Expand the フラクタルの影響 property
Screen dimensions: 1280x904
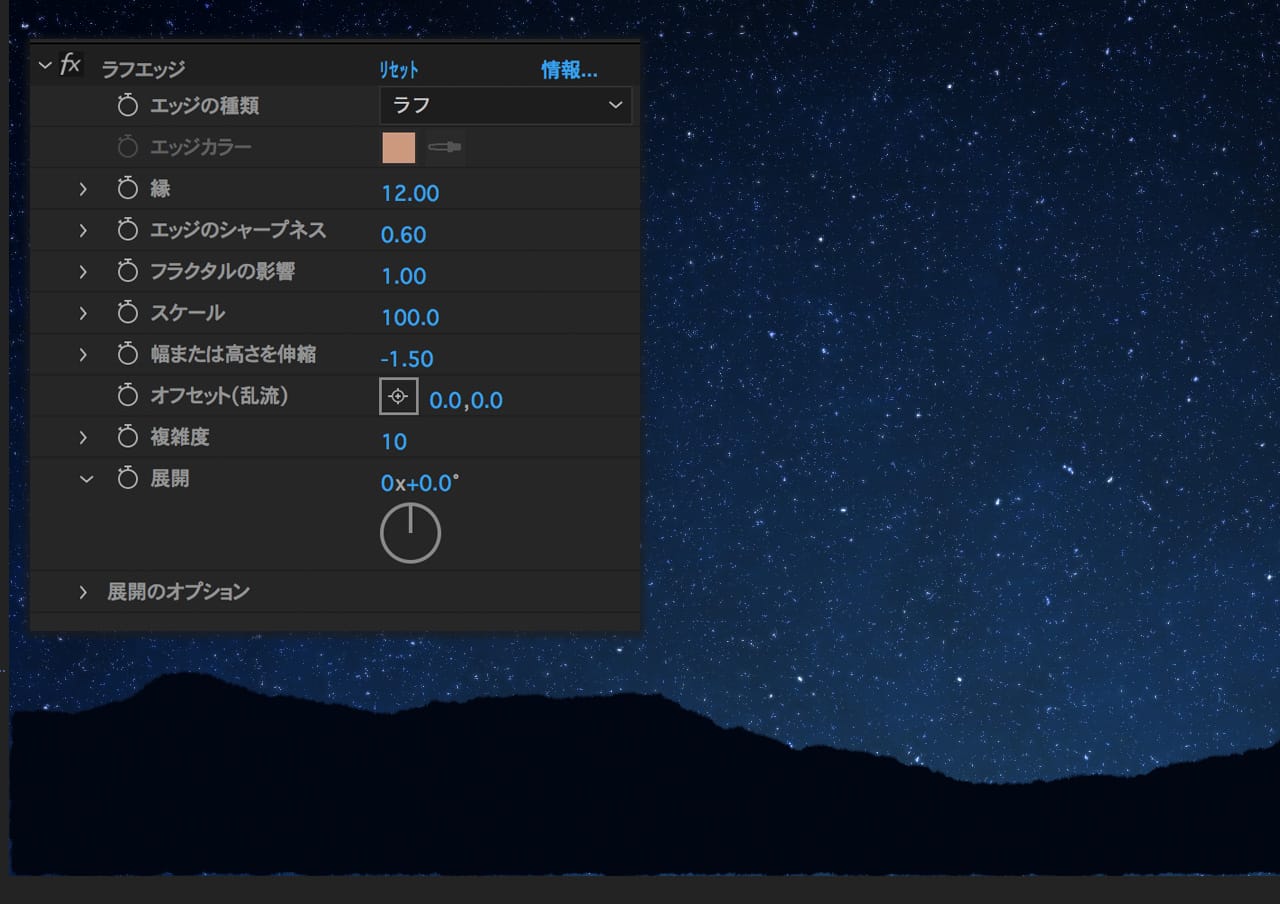(x=83, y=272)
